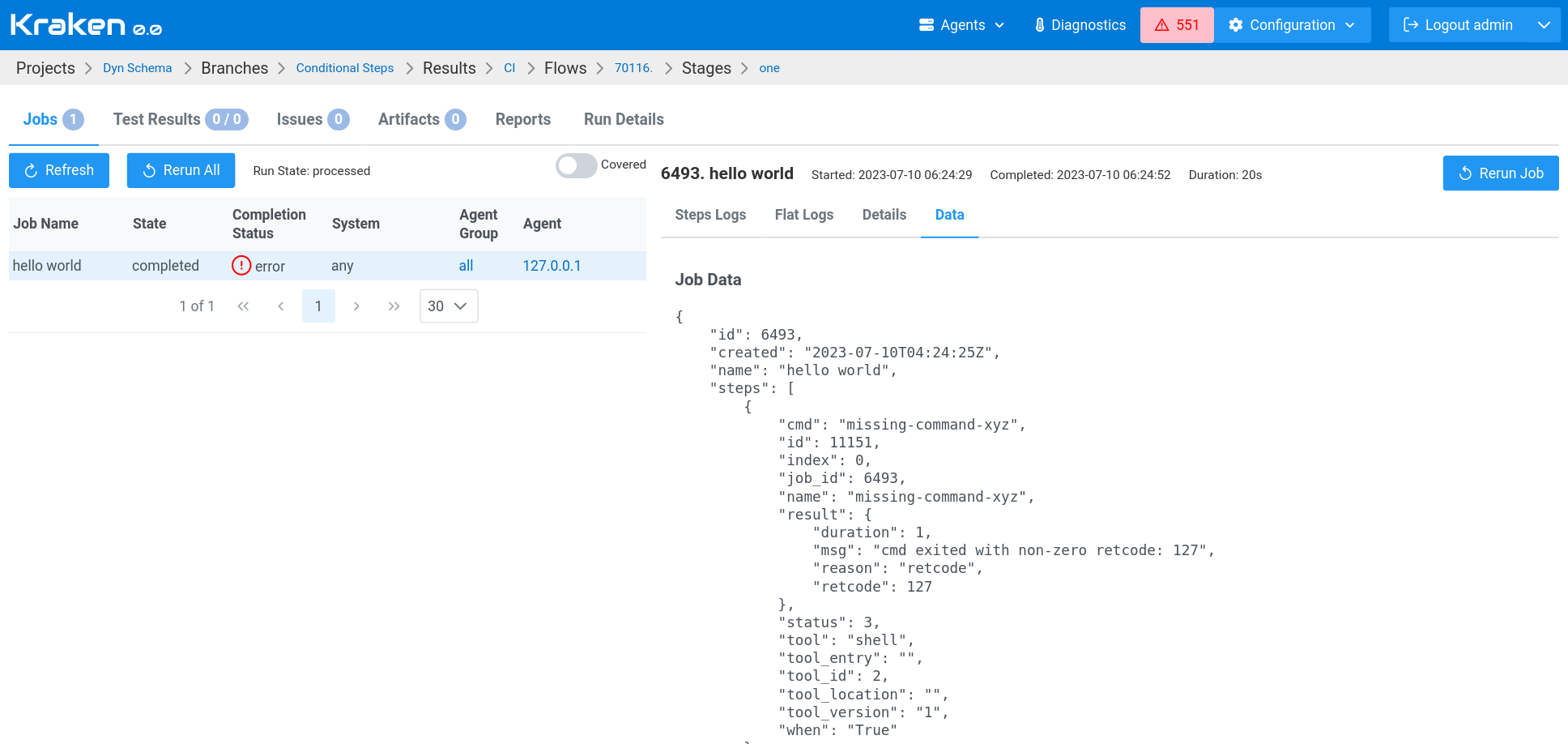This screenshot has height=744, width=1568.
Task: Click the Rerun Job button
Action: coord(1501,173)
